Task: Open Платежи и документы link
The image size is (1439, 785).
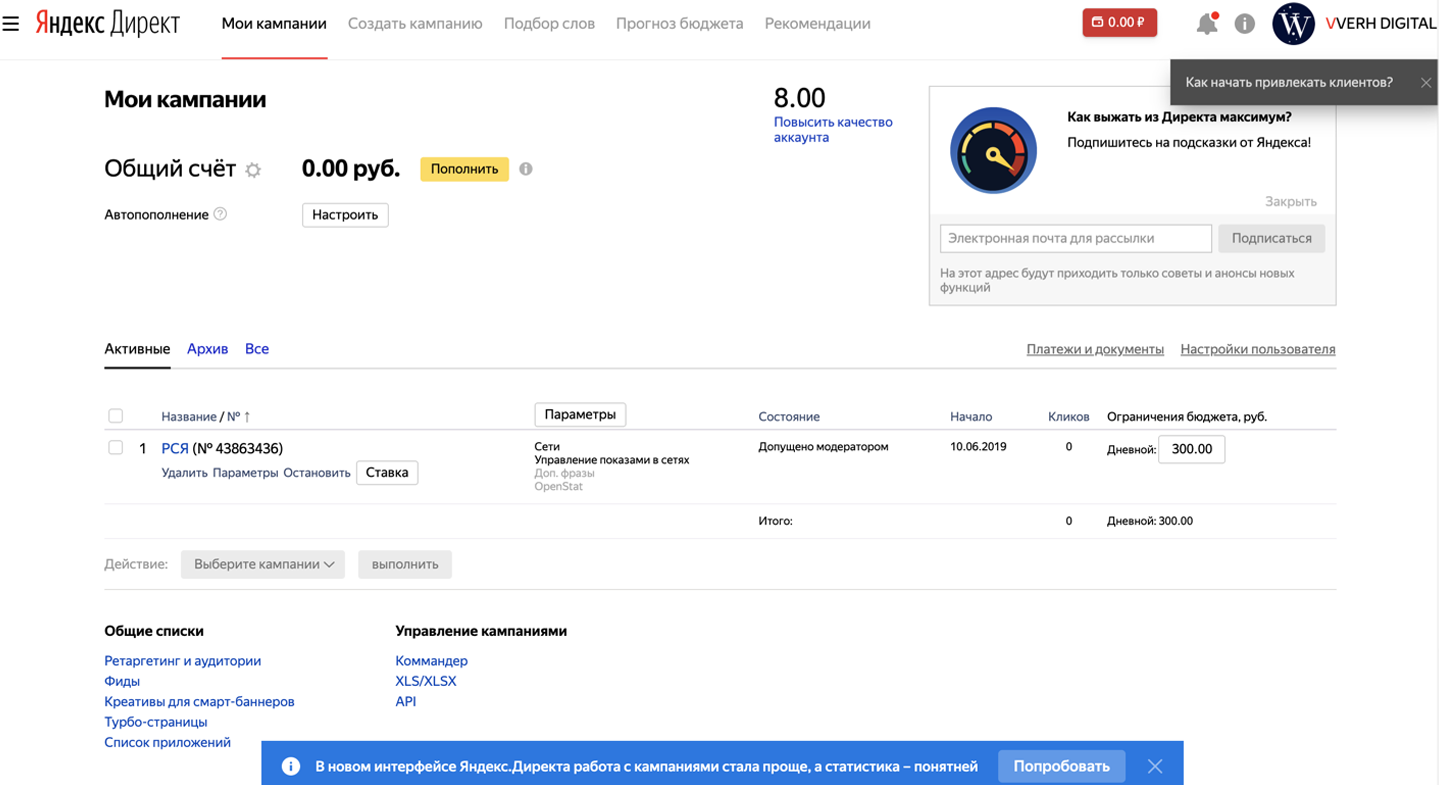Action: click(x=1095, y=349)
